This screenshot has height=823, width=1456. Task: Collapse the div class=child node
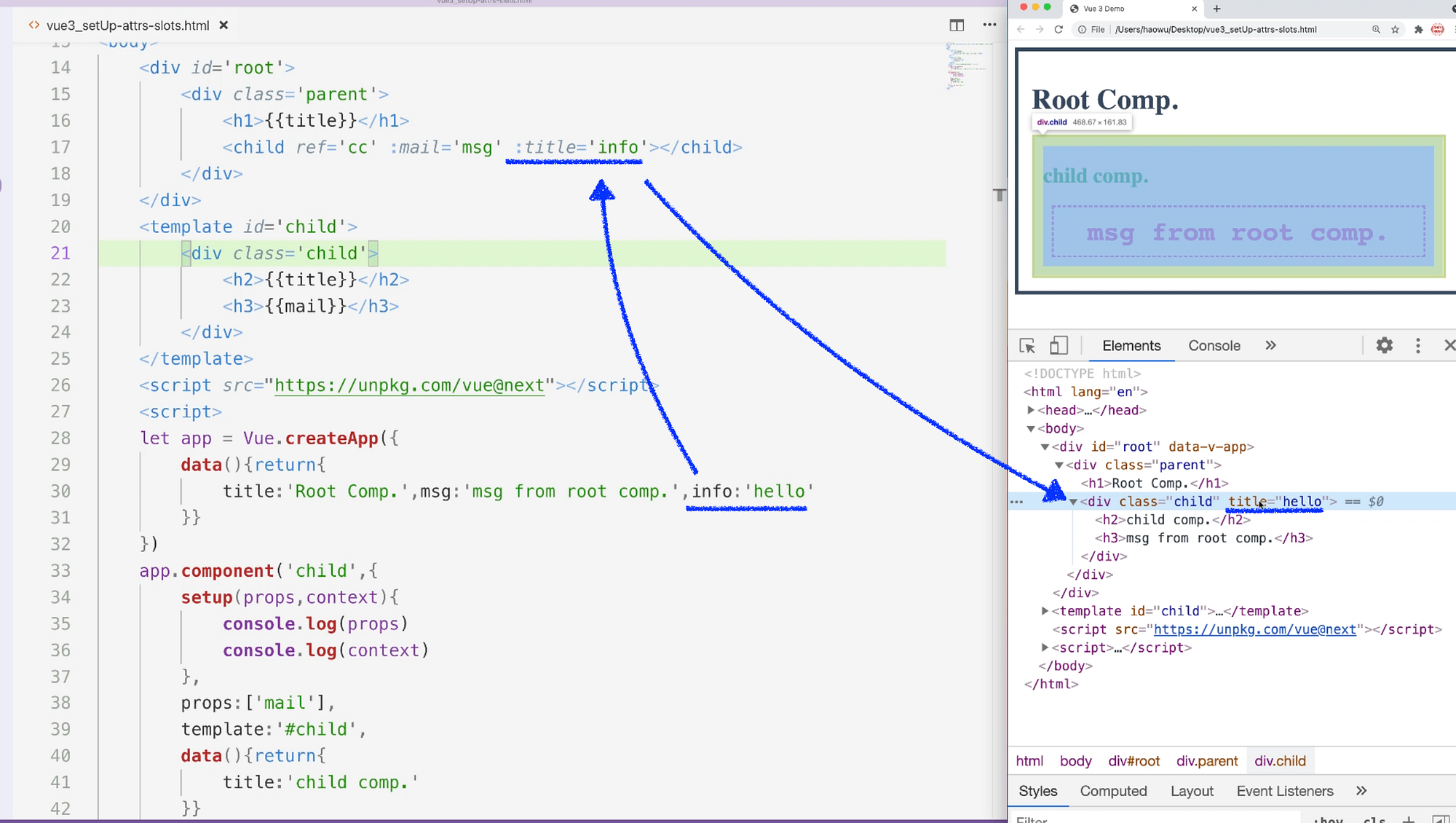pos(1073,502)
